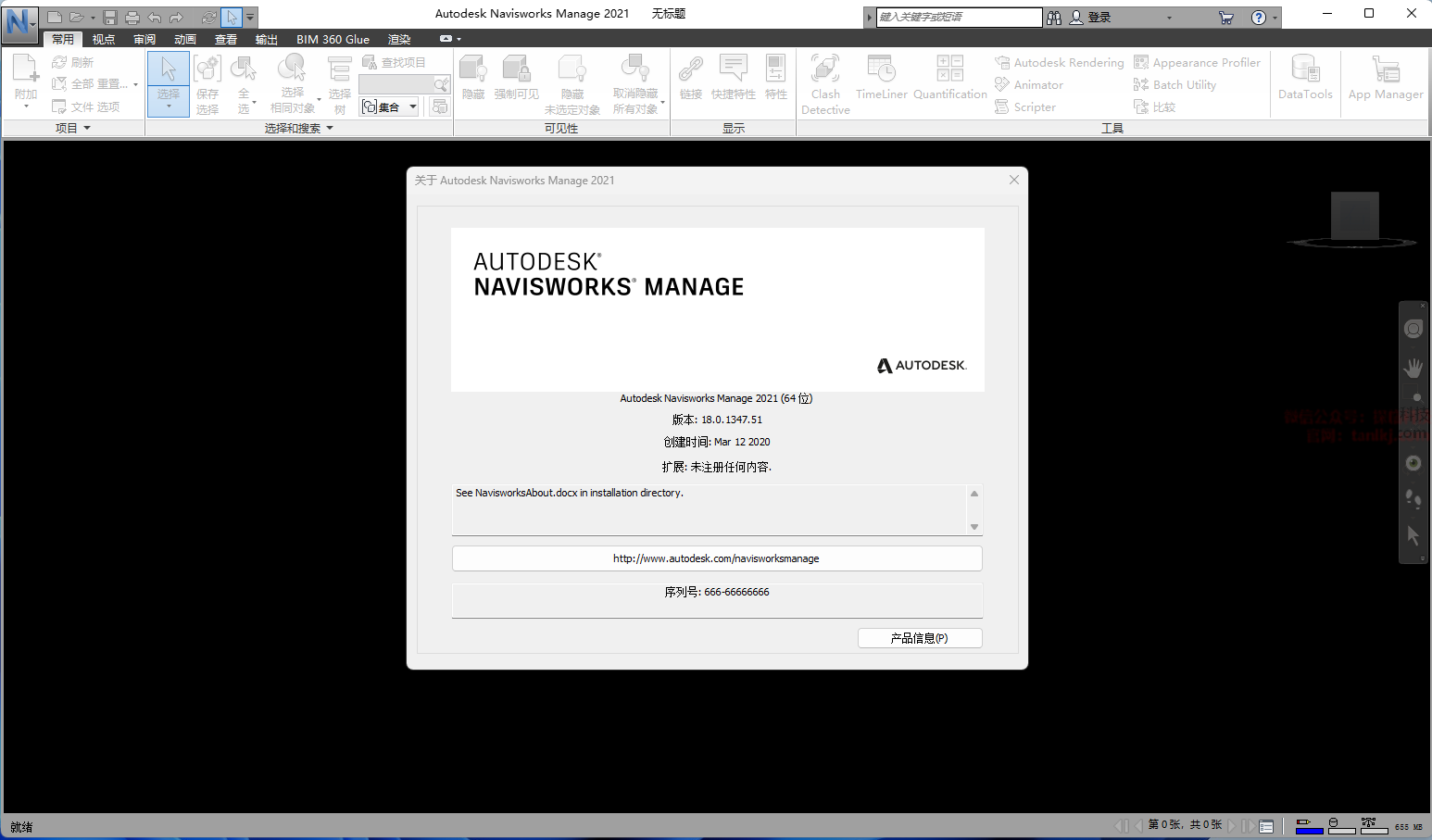Open the shopping cart icon in title bar

[x=1225, y=18]
